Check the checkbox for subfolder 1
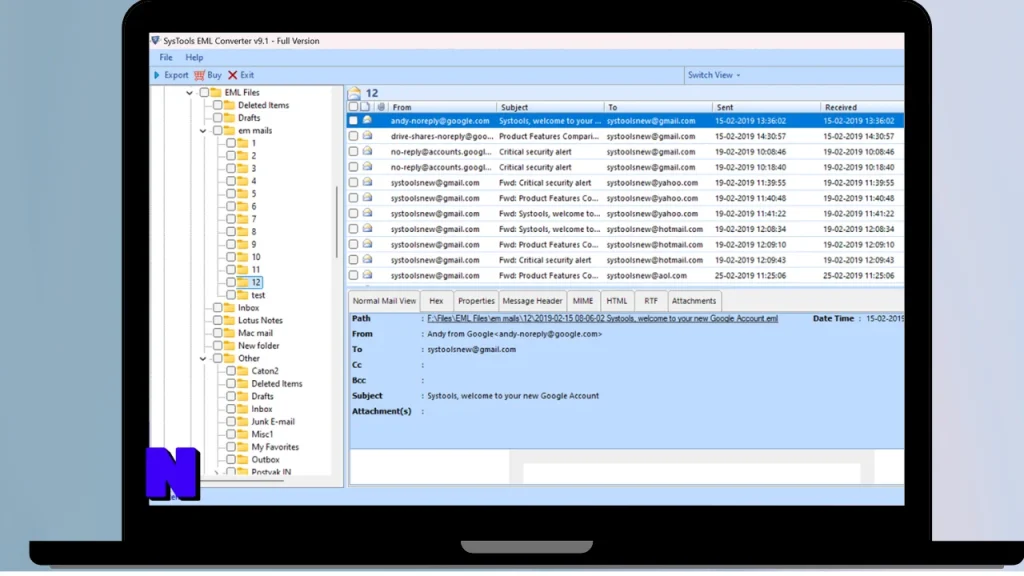Image resolution: width=1024 pixels, height=576 pixels. (x=231, y=143)
